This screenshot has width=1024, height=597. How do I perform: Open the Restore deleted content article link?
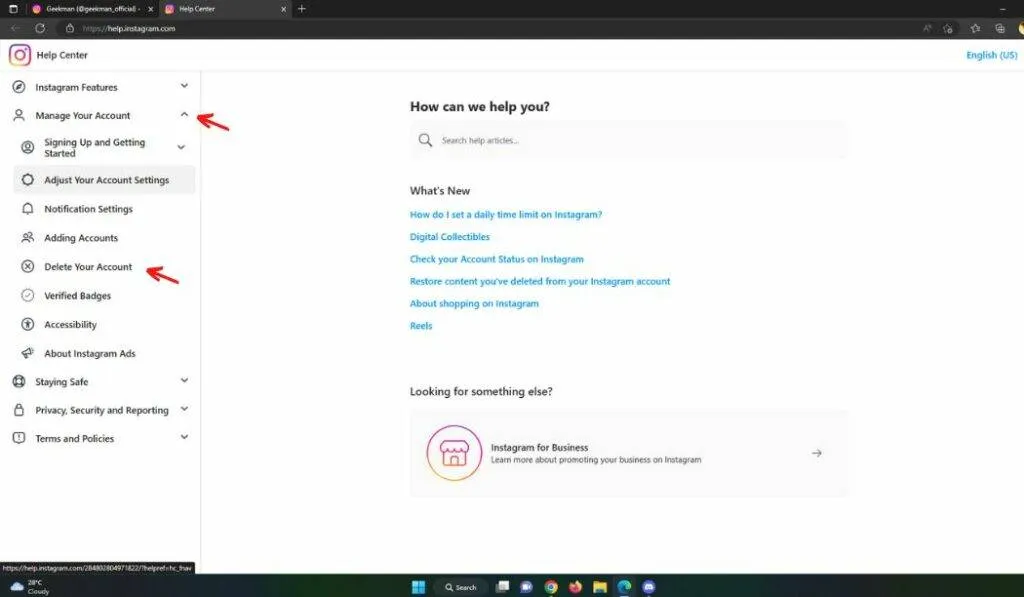pos(539,281)
